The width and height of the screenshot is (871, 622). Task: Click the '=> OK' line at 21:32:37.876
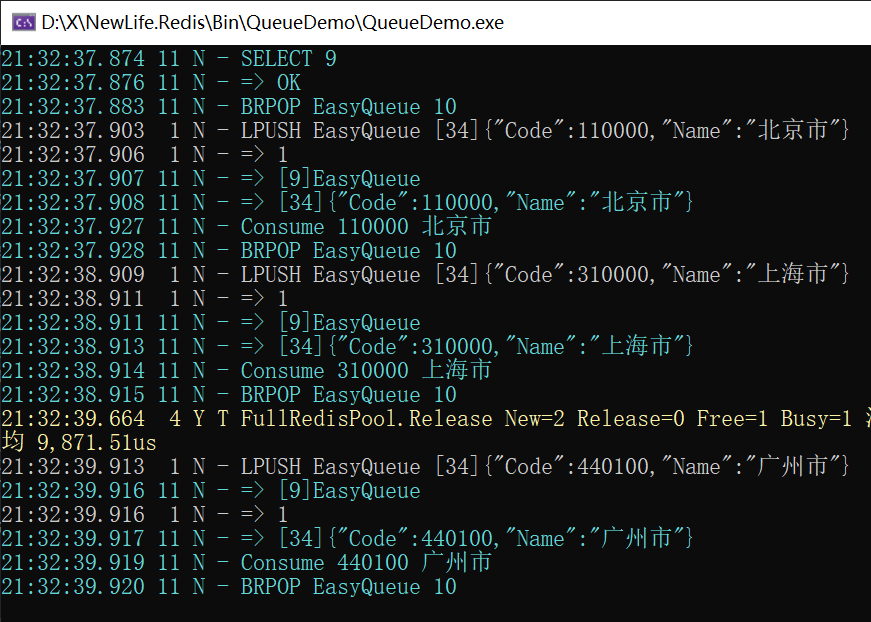(x=151, y=82)
